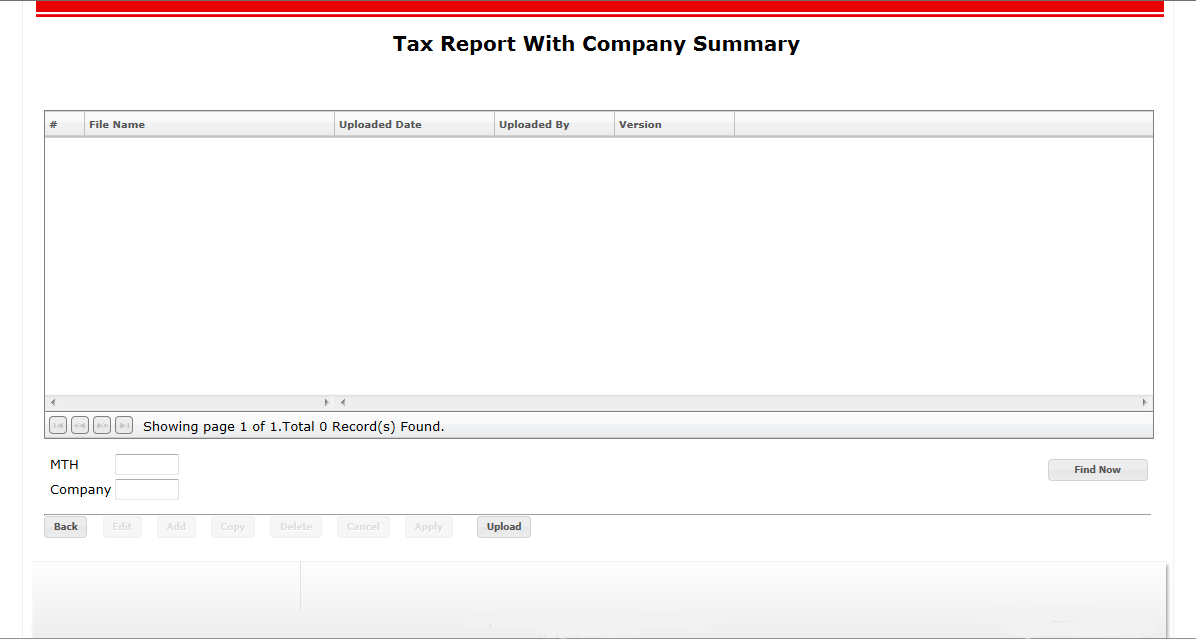This screenshot has height=640, width=1196.
Task: Click into the Company text field
Action: coord(147,490)
